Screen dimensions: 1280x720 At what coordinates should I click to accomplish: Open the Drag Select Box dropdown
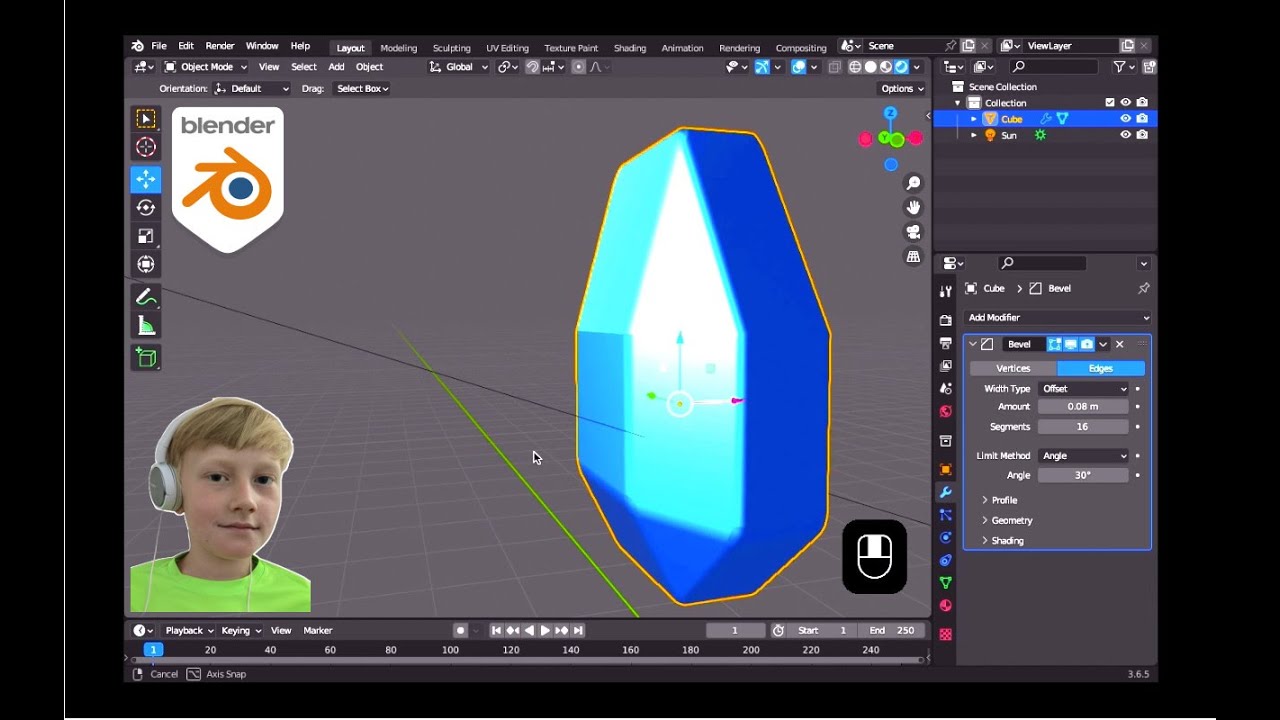362,88
